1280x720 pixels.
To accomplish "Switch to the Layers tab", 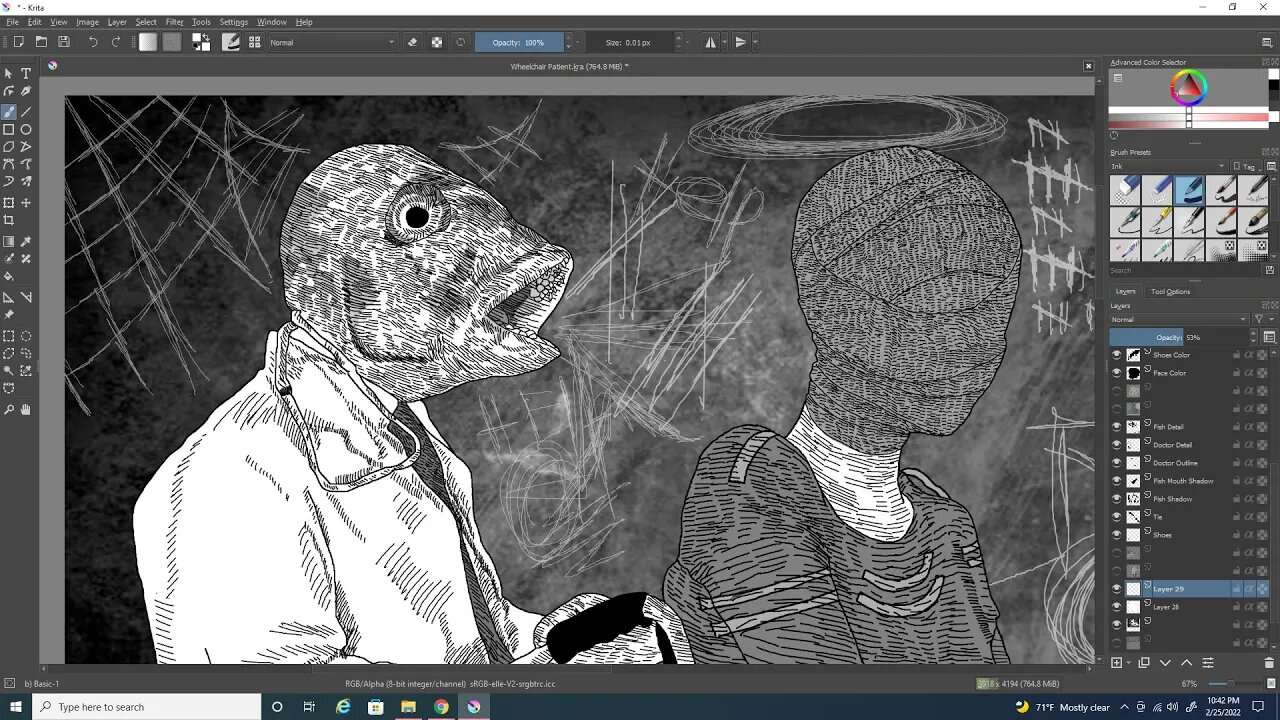I will pos(1126,291).
